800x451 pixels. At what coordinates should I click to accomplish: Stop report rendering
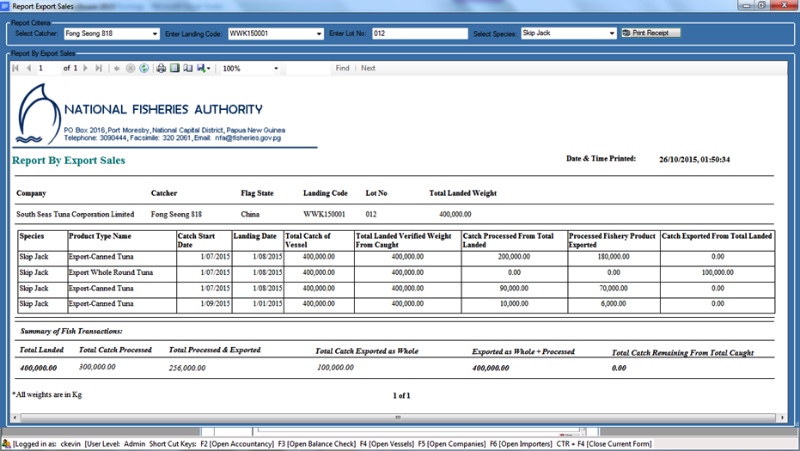coord(131,68)
